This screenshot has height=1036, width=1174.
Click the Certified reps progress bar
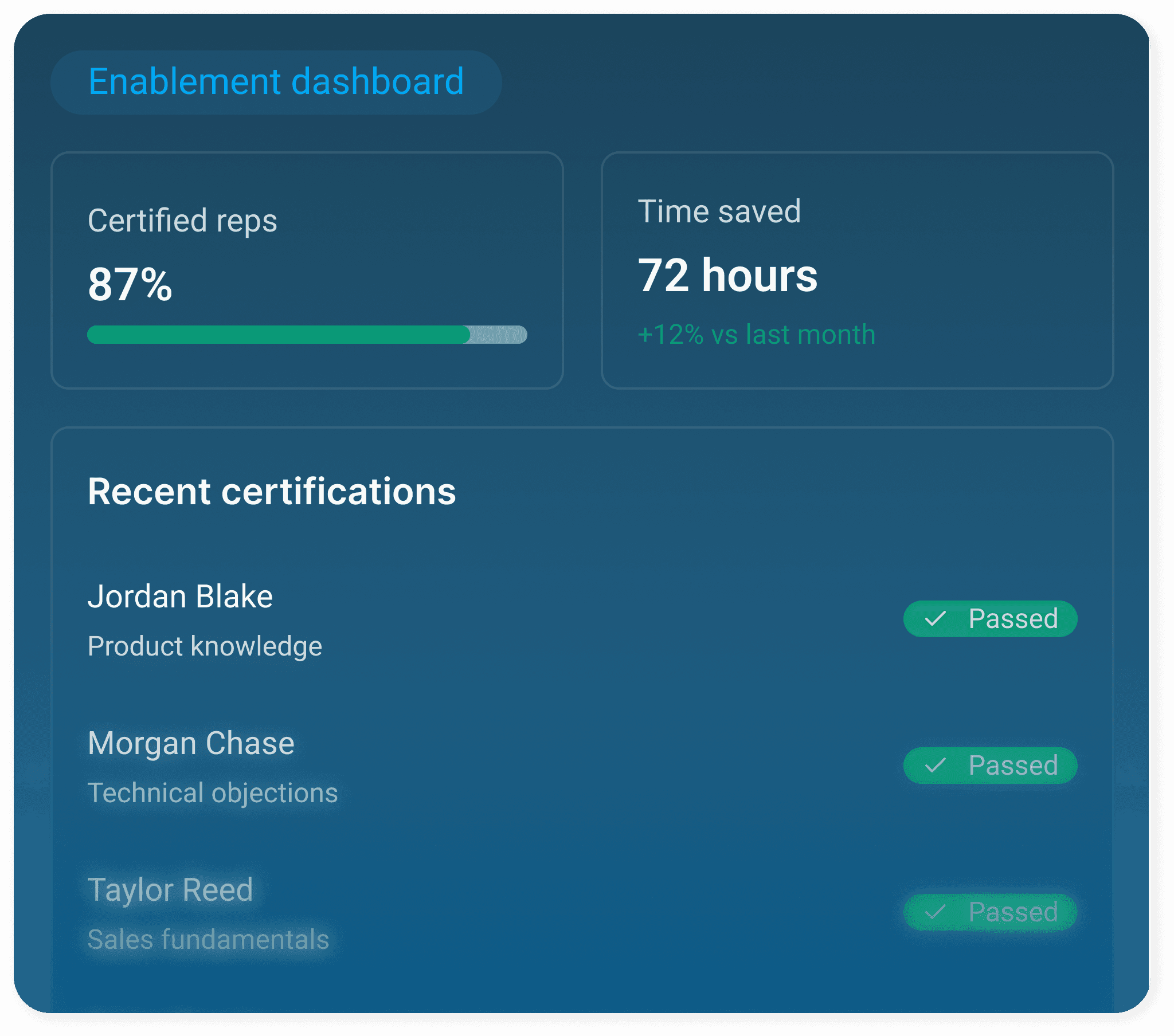pos(307,335)
